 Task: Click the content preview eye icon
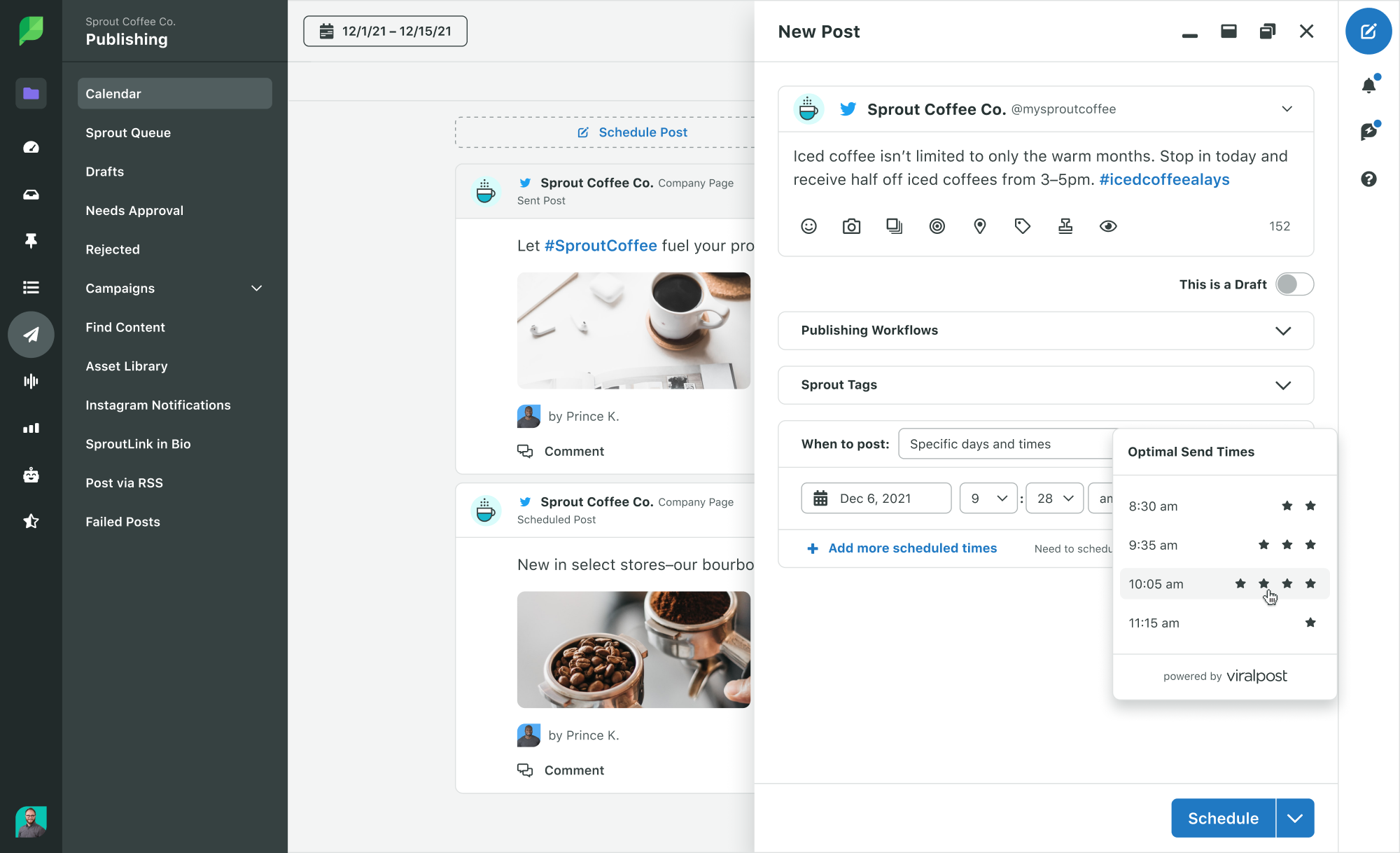[x=1108, y=226]
